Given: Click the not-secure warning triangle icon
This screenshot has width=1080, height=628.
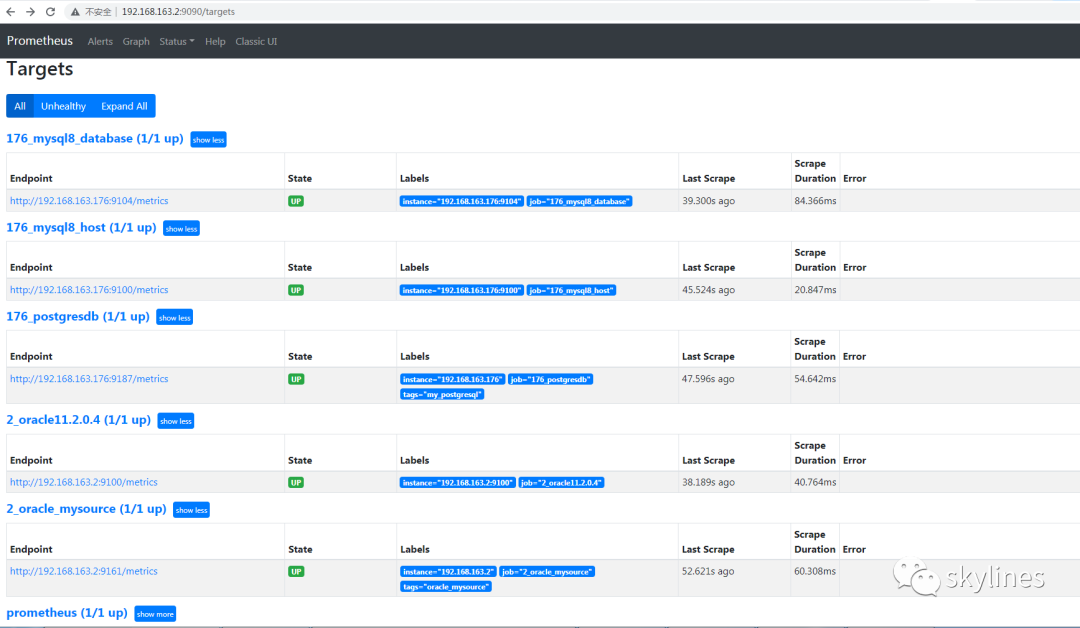Looking at the screenshot, I should coord(75,11).
